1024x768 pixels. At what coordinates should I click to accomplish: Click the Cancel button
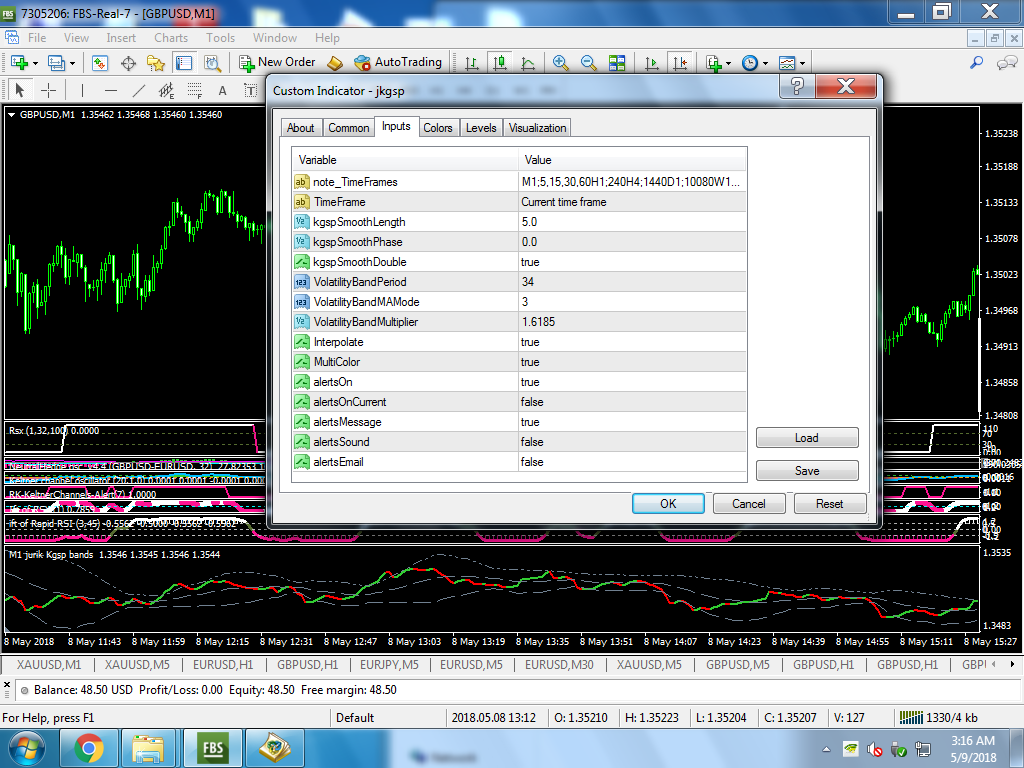(x=748, y=504)
